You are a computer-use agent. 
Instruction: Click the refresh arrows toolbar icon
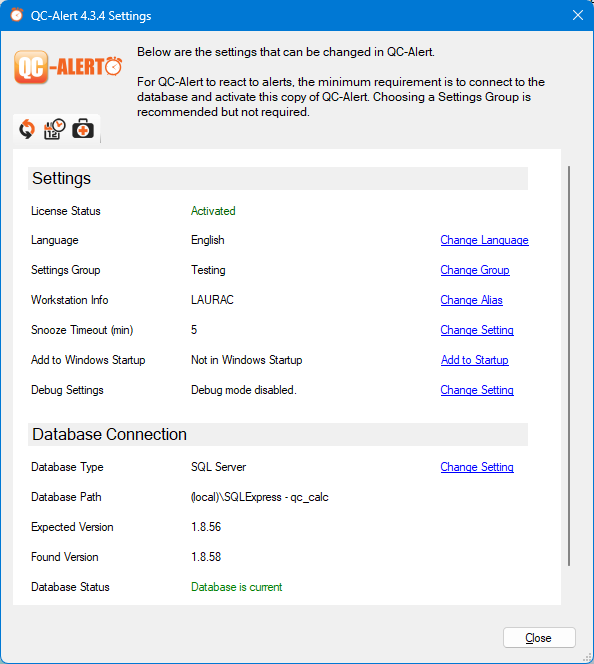tap(27, 129)
